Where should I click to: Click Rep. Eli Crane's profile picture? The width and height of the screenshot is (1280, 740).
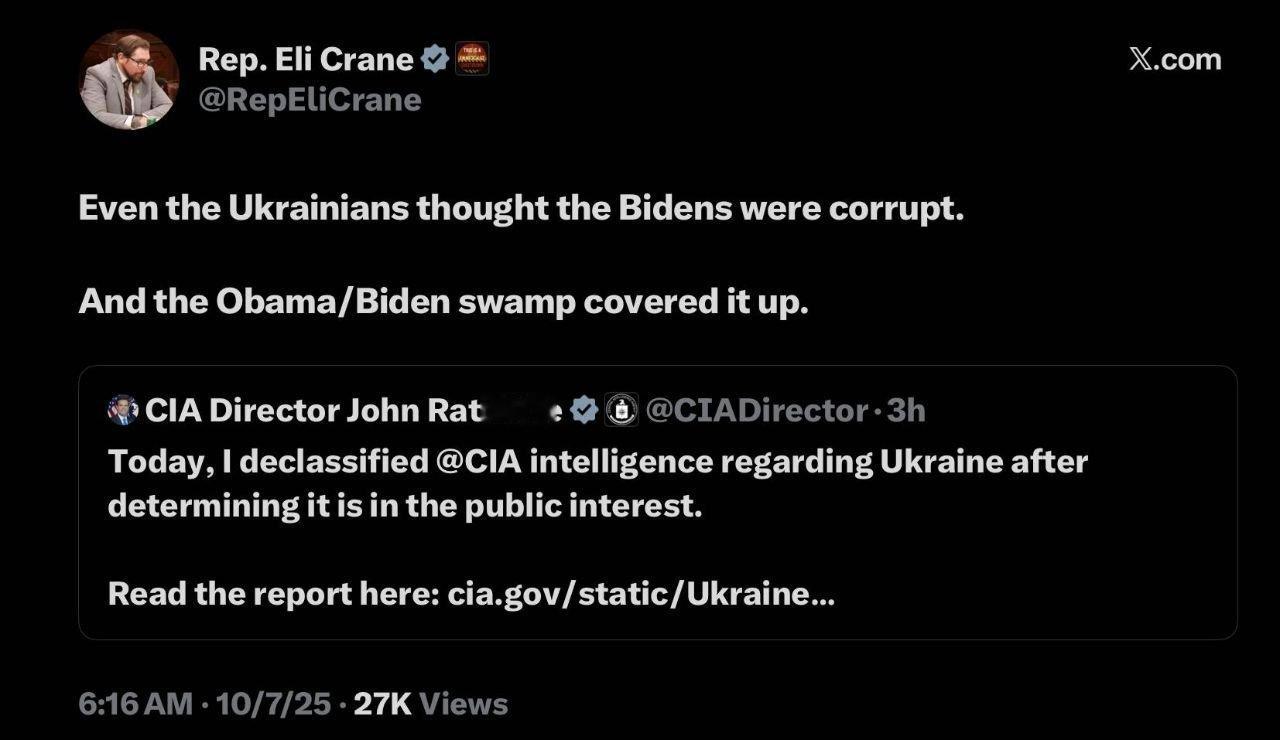128,79
